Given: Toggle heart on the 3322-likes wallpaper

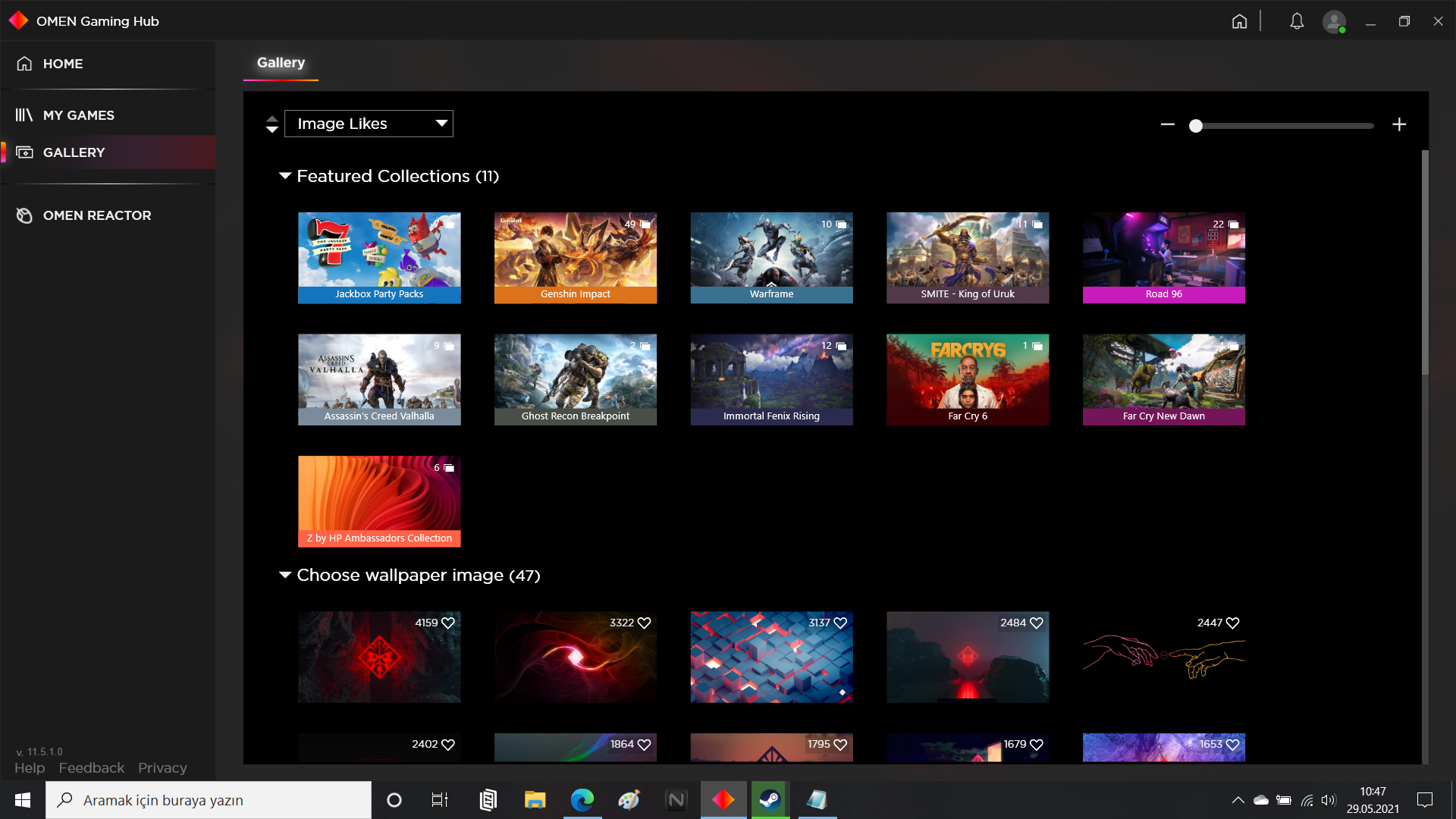Looking at the screenshot, I should [x=645, y=623].
